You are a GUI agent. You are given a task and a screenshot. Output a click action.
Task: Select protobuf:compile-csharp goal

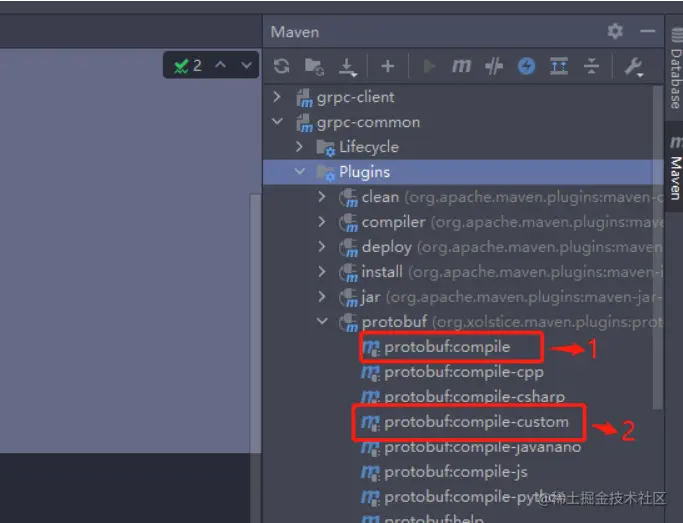[474, 397]
